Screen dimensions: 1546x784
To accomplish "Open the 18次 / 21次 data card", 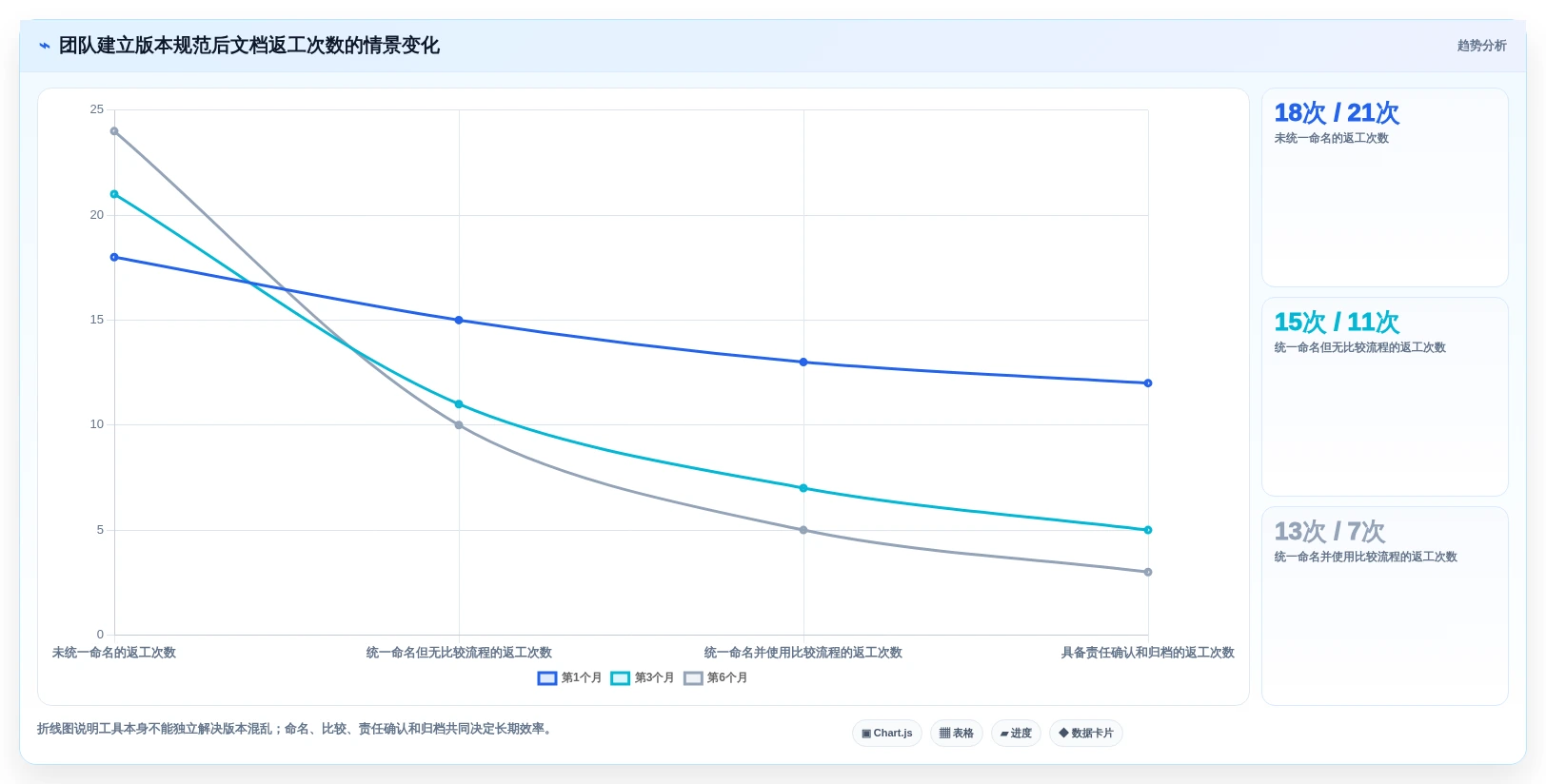I will click(x=1385, y=187).
